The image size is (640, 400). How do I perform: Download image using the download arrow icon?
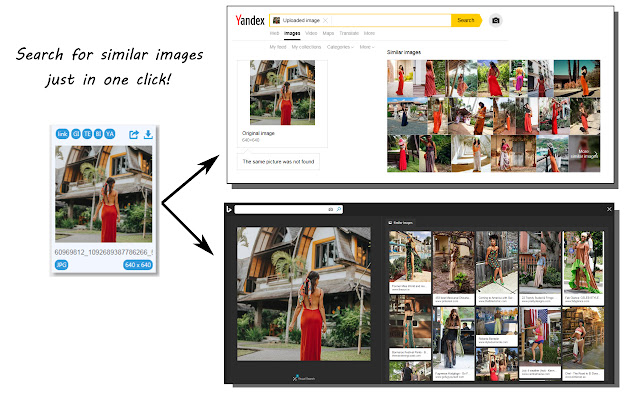148,134
